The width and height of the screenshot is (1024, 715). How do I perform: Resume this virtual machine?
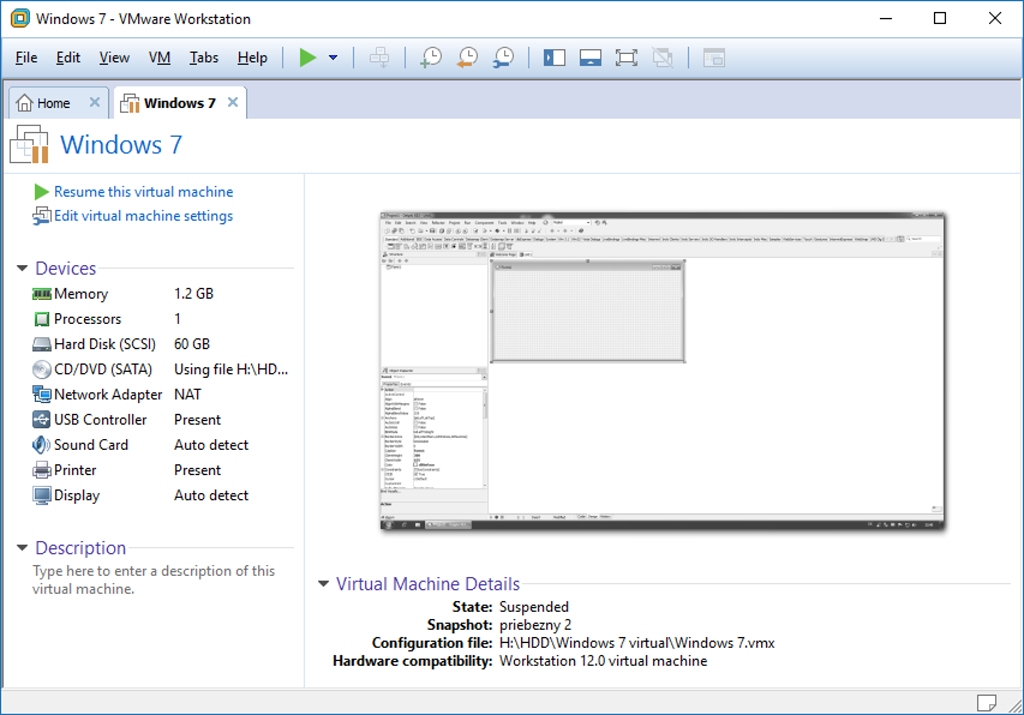coord(143,192)
